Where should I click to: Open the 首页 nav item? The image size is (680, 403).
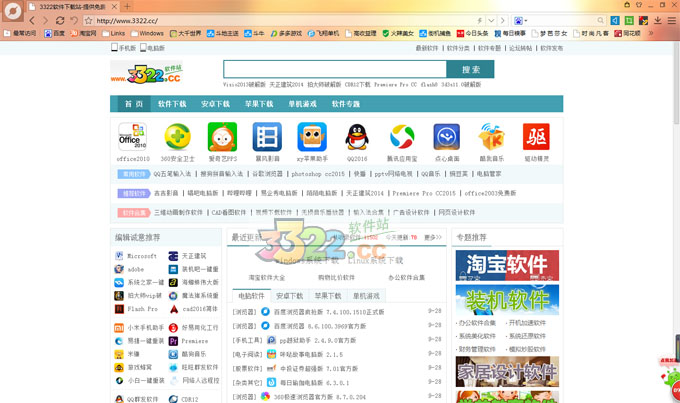(x=134, y=104)
